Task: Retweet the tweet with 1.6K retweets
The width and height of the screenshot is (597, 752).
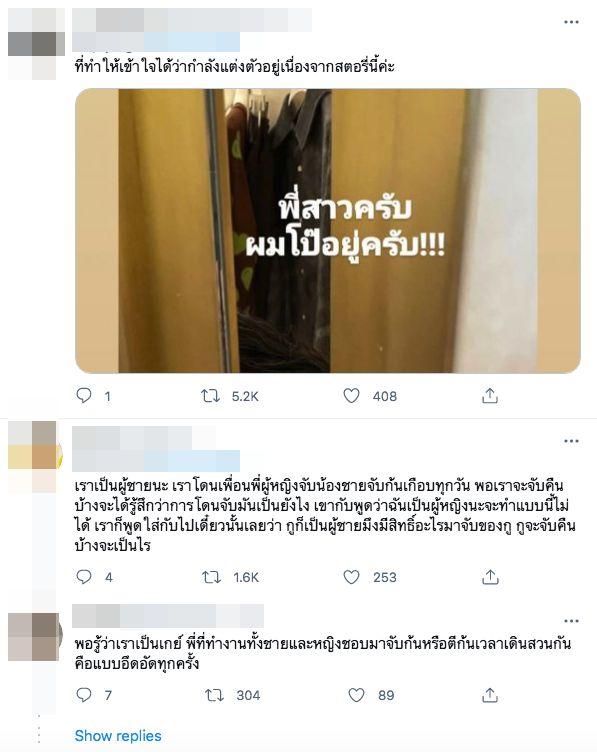Action: tap(211, 576)
